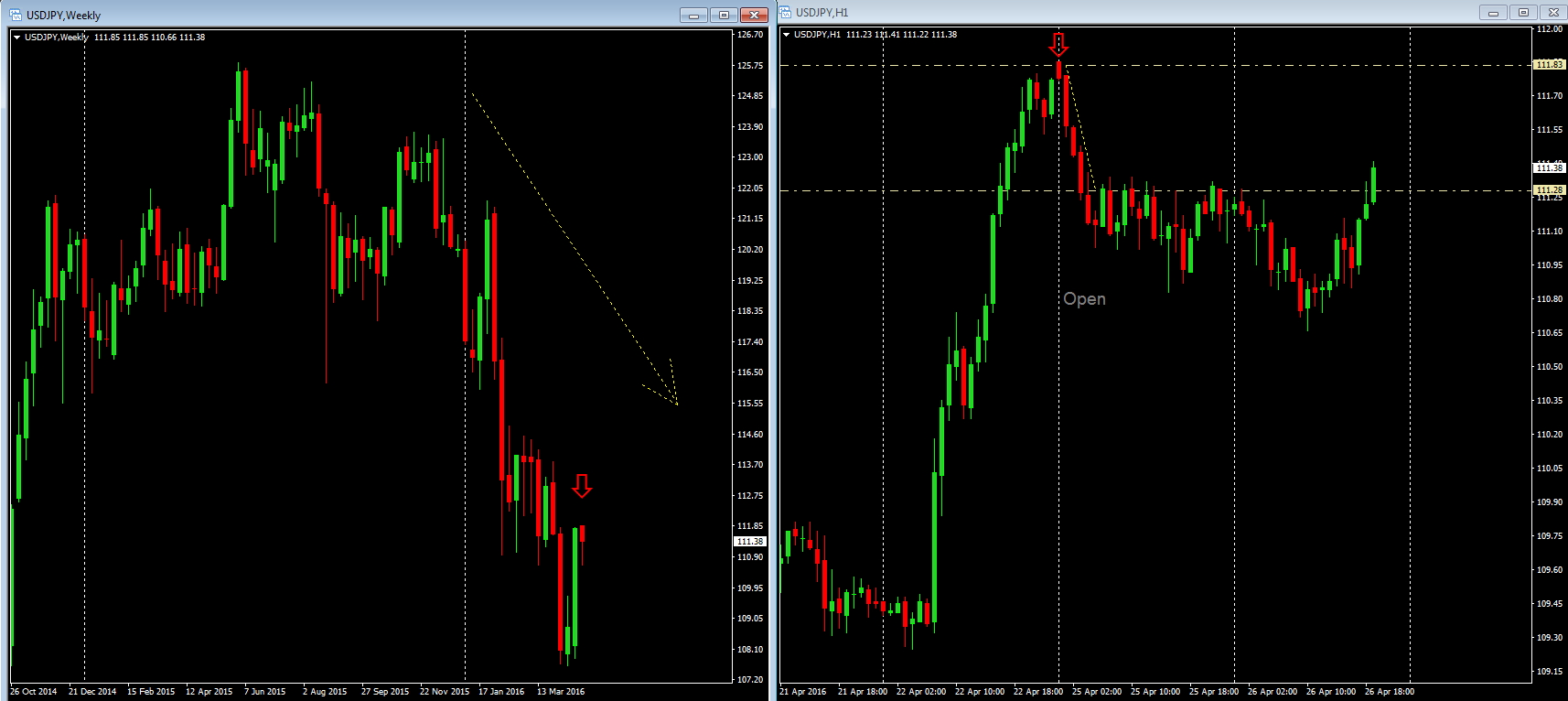Click the USDJPY,Weekly title bar text
The width and height of the screenshot is (1568, 701).
(63, 16)
